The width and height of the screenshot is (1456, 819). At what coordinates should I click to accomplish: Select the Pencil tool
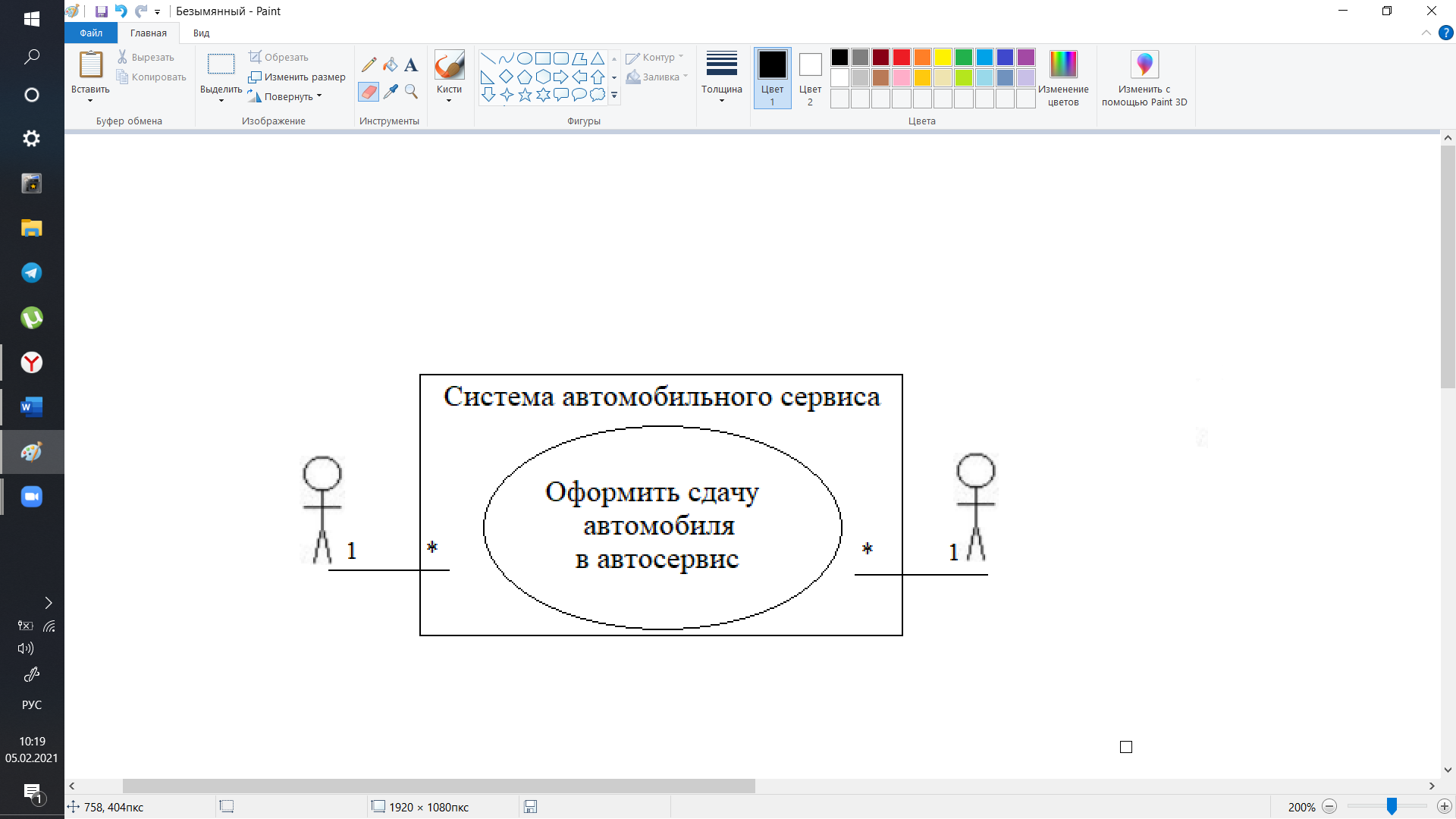369,64
